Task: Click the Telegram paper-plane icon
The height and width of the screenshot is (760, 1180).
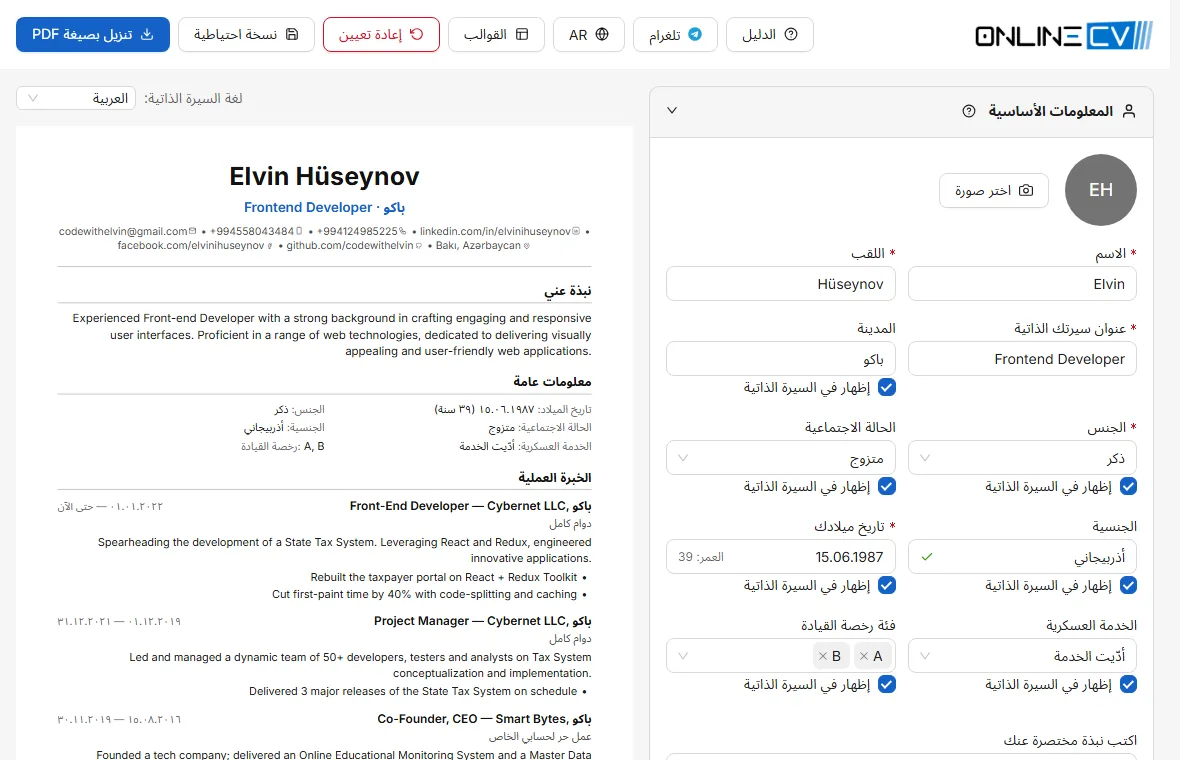Action: (x=695, y=35)
